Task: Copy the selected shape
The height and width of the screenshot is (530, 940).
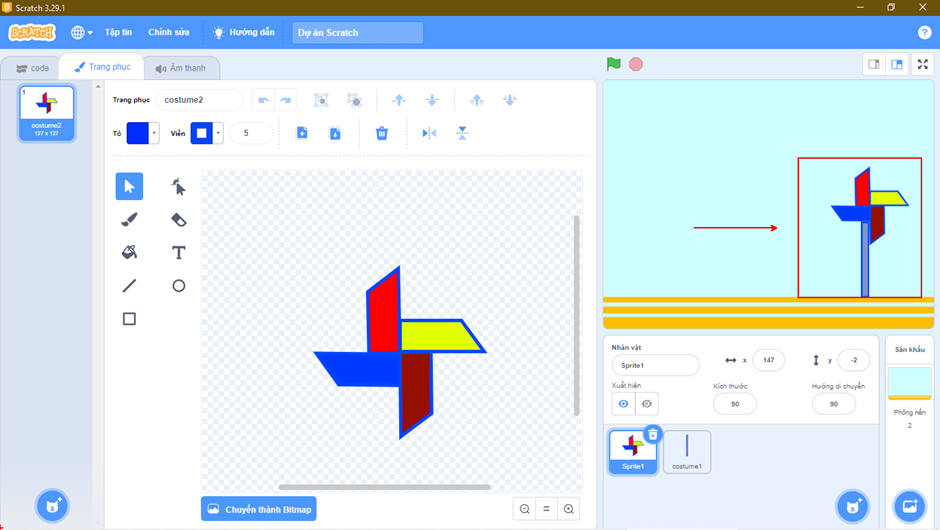Action: click(302, 133)
